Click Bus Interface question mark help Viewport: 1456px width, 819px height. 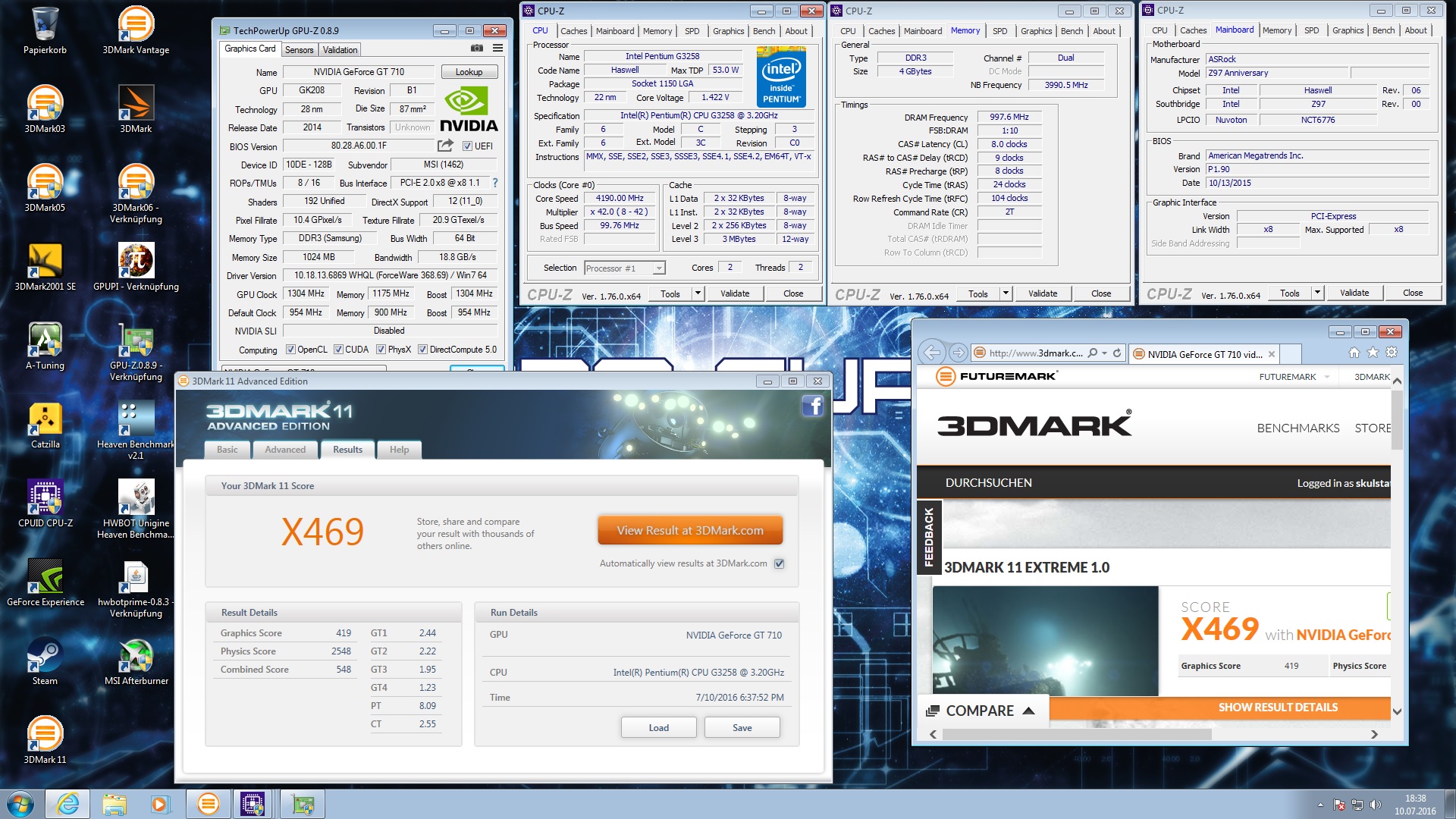pyautogui.click(x=495, y=183)
